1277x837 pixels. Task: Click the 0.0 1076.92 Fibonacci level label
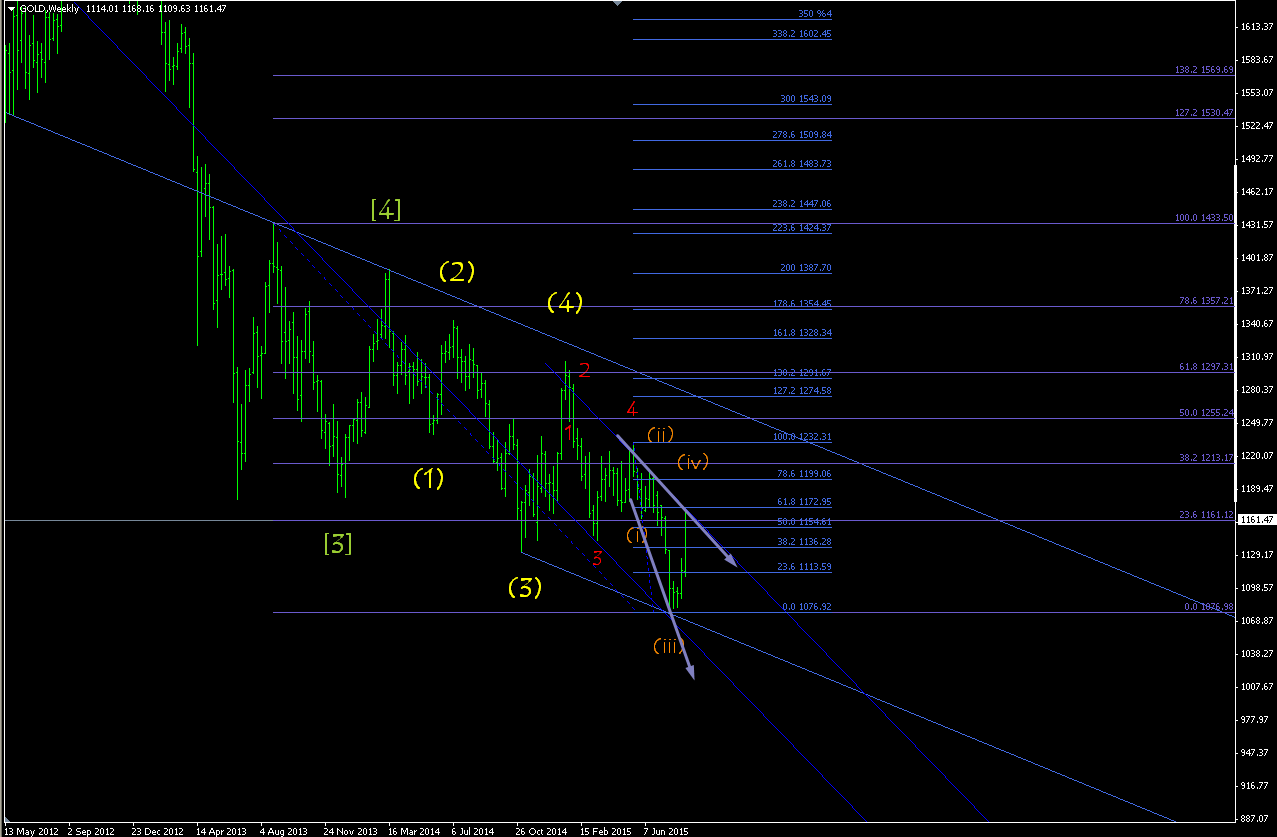pyautogui.click(x=805, y=606)
